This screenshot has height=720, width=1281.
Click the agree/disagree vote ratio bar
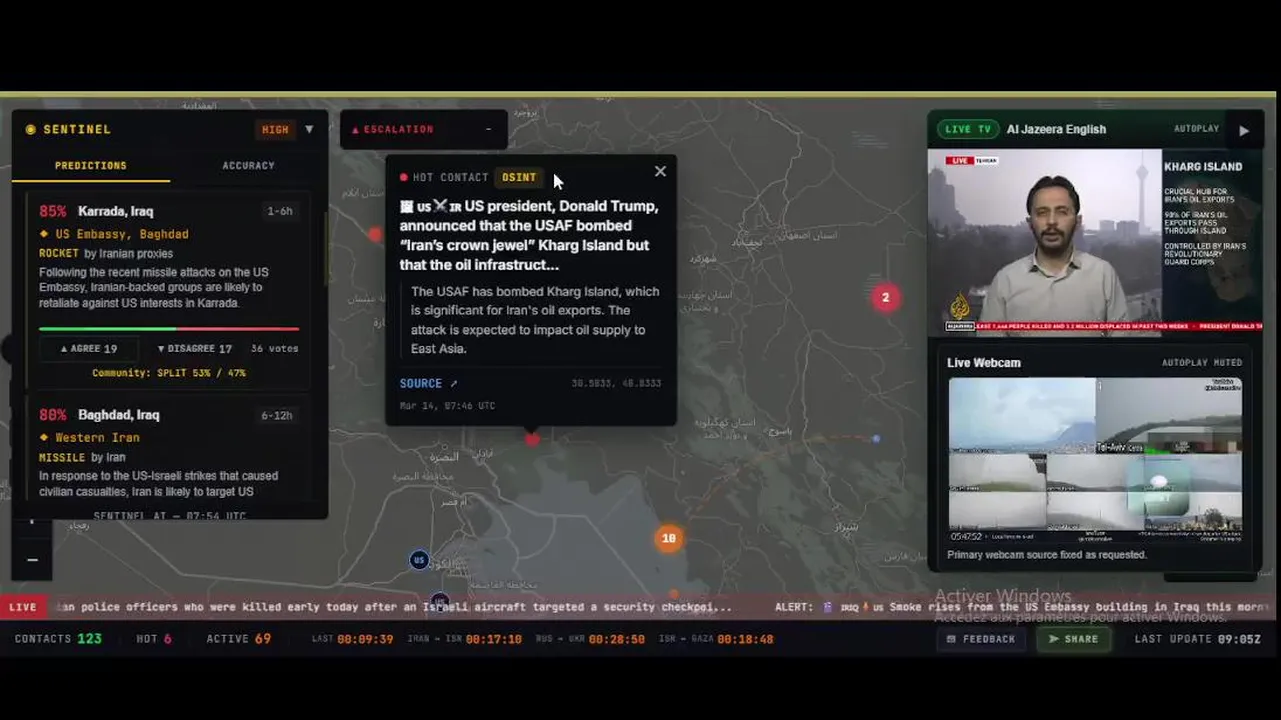(169, 328)
